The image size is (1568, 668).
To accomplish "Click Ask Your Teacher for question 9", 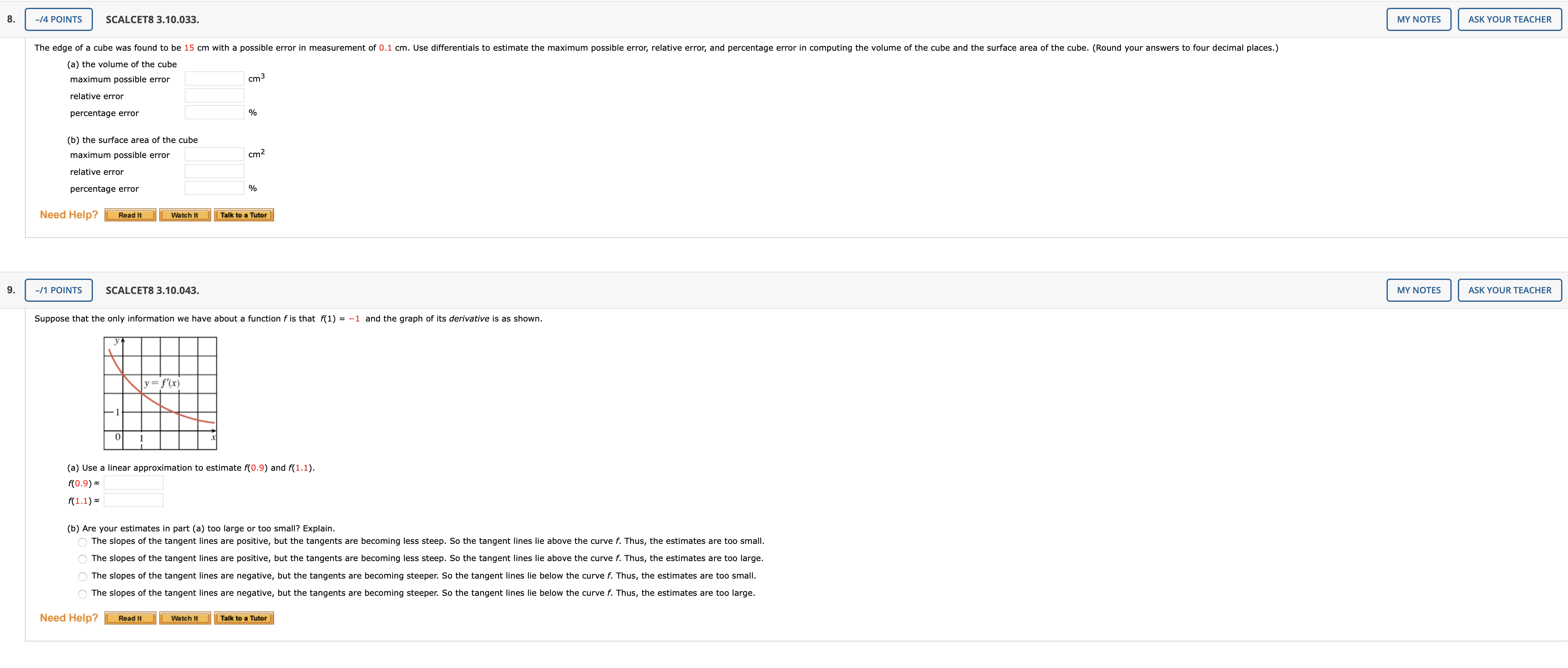I will pyautogui.click(x=1509, y=290).
